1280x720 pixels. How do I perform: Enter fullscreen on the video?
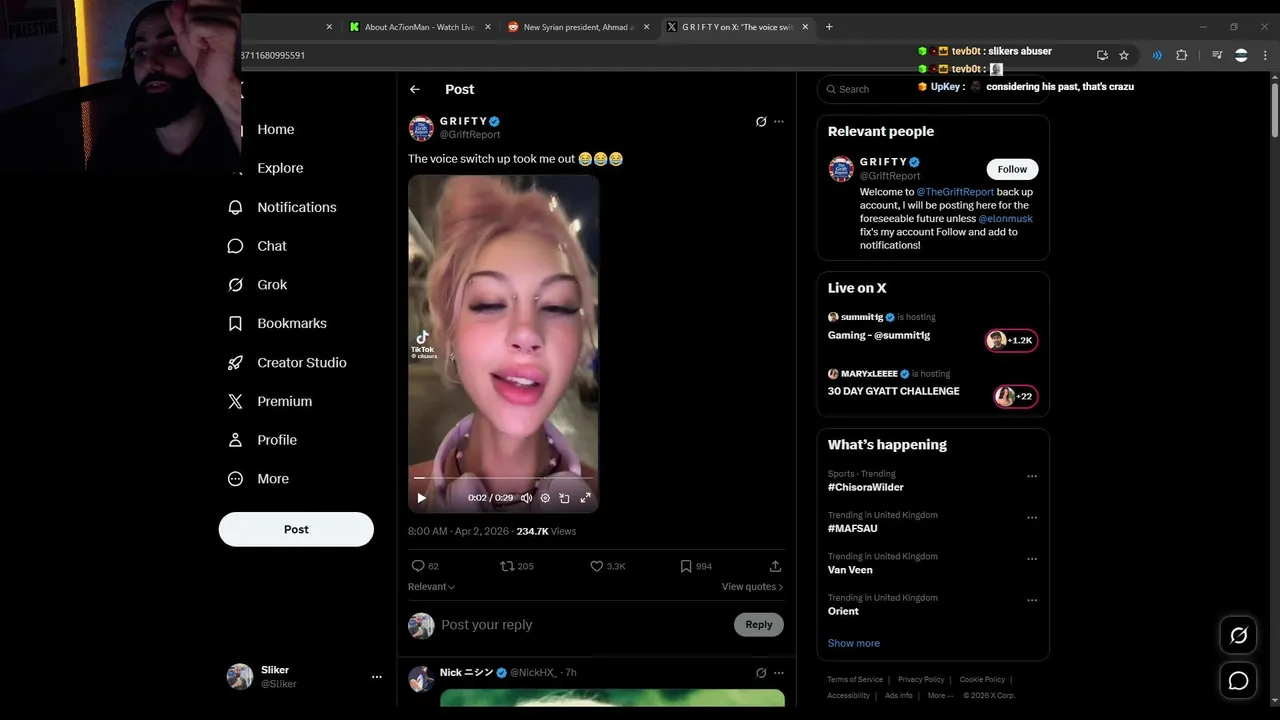point(586,498)
